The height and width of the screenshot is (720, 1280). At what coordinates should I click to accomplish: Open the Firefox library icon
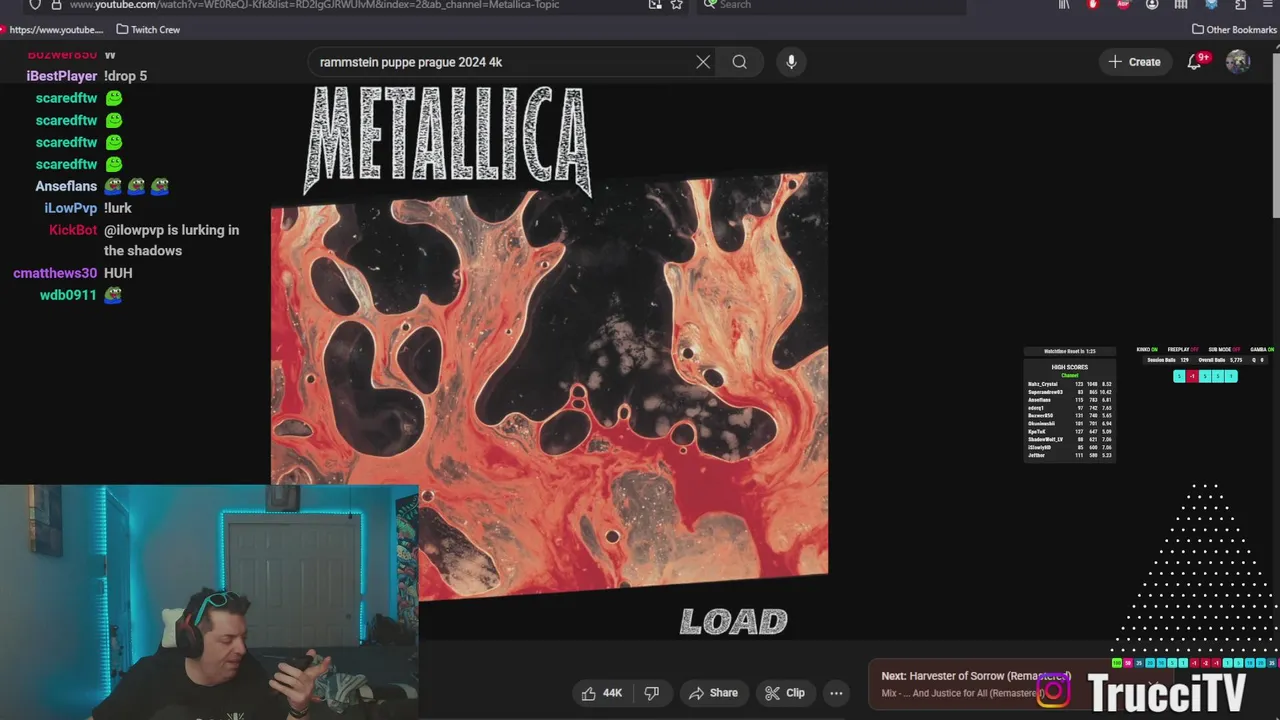[x=1064, y=5]
